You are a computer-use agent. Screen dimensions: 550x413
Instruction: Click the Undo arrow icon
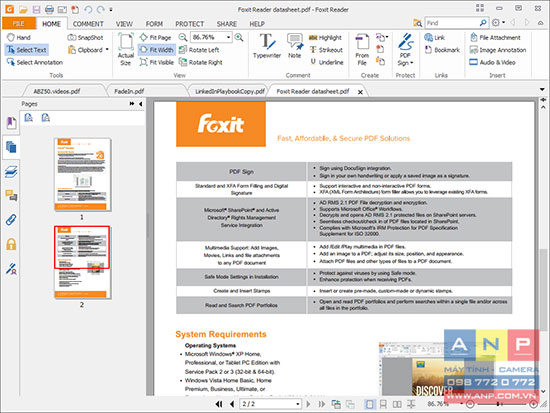click(x=88, y=9)
